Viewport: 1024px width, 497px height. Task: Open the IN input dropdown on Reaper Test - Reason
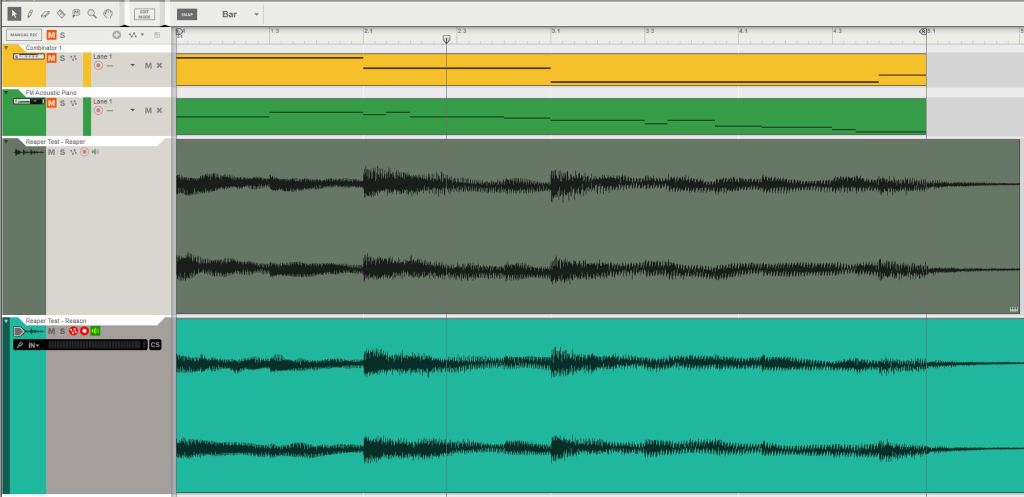(x=34, y=345)
